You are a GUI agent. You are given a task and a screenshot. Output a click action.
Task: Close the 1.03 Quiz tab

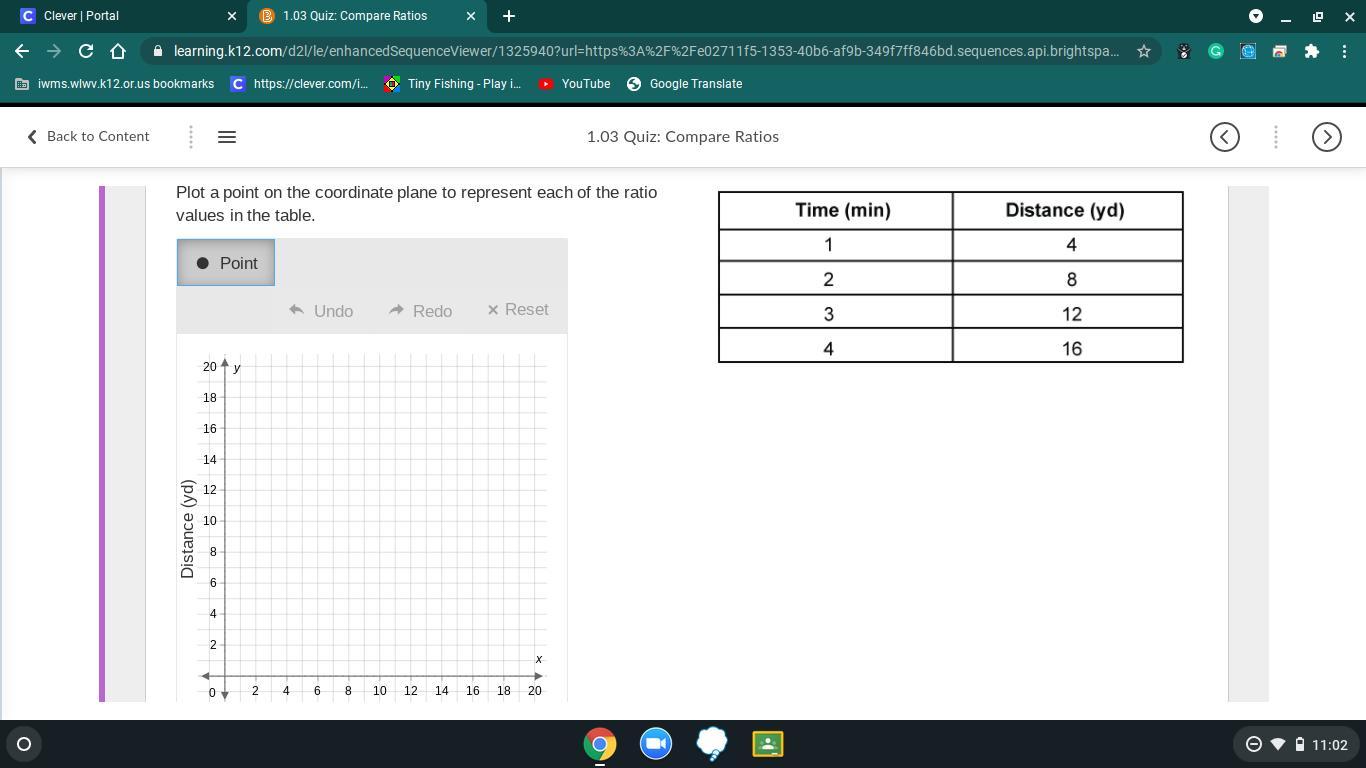click(x=471, y=16)
